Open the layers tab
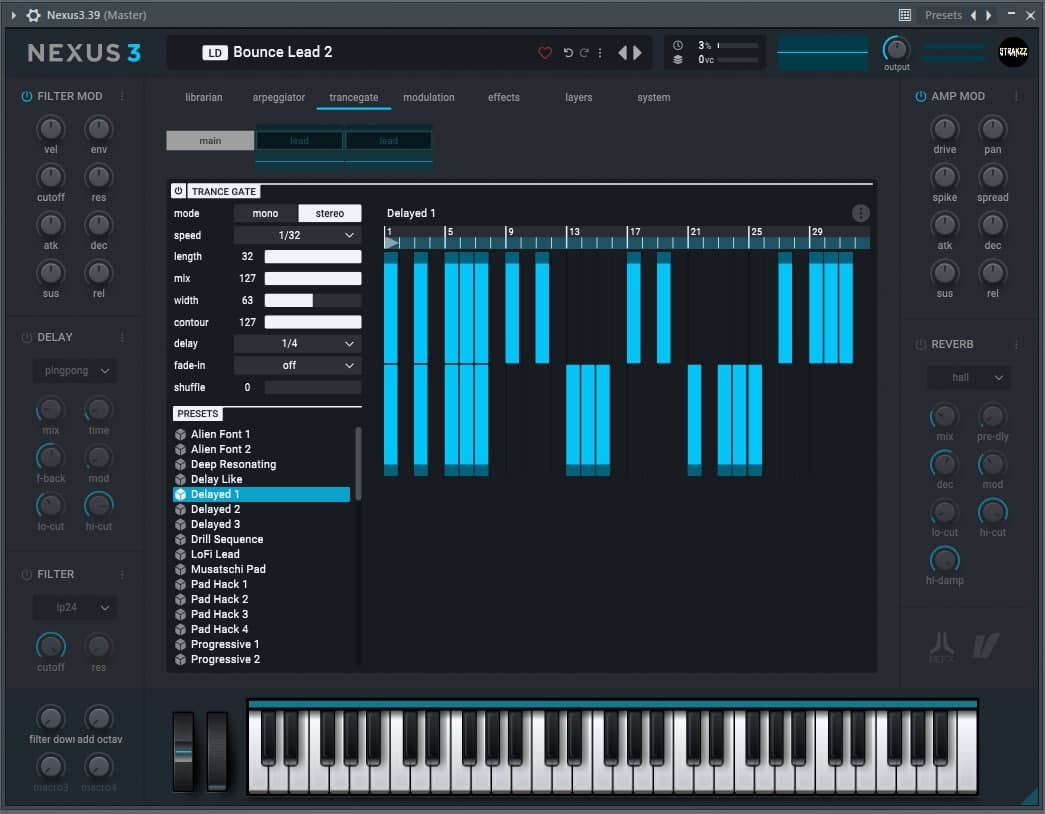 (x=578, y=97)
